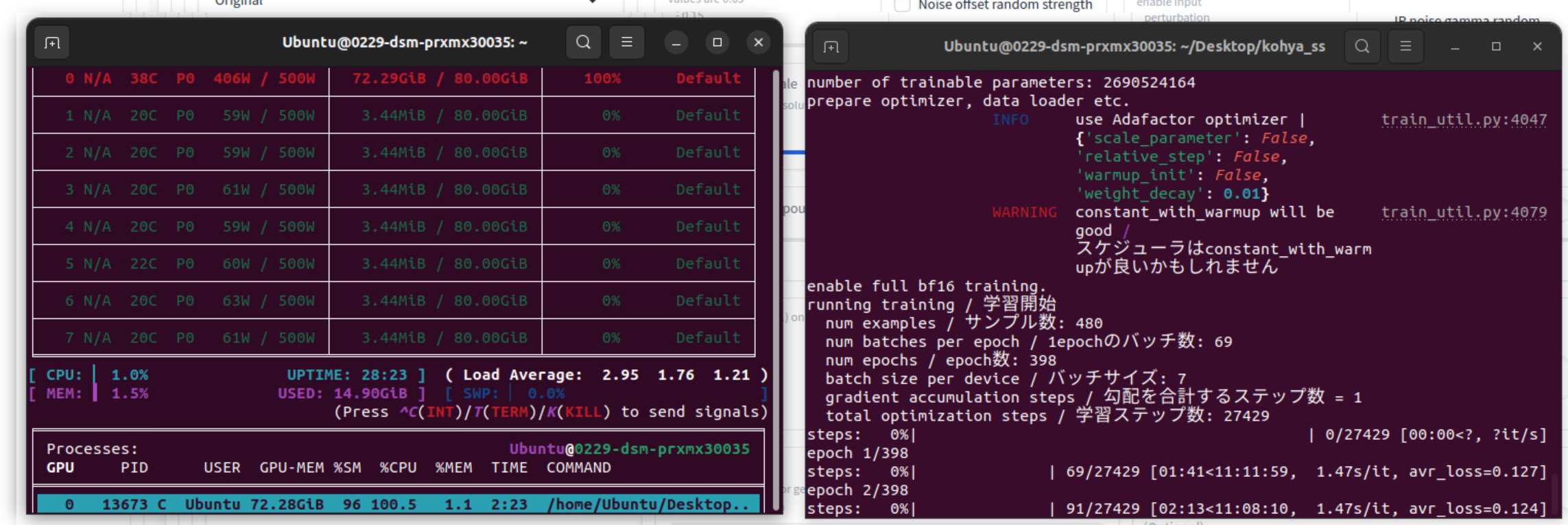This screenshot has height=525, width=1568.
Task: Click the GPU 6 row showing 63W
Action: click(394, 301)
